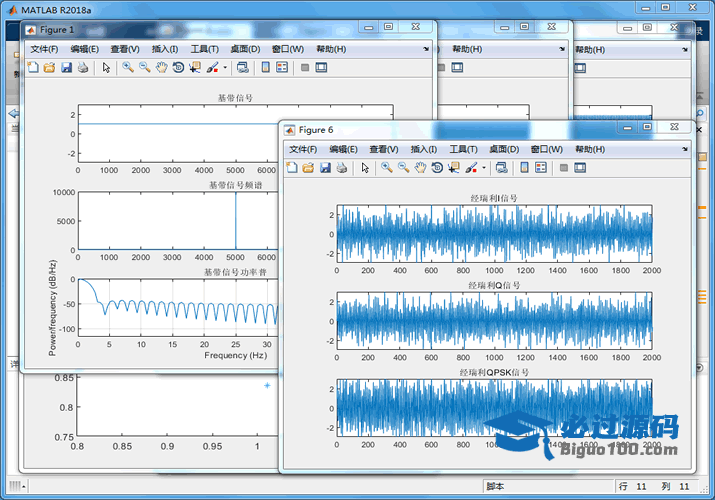Click New Figure icon in Figure 1 toolbar

33,67
